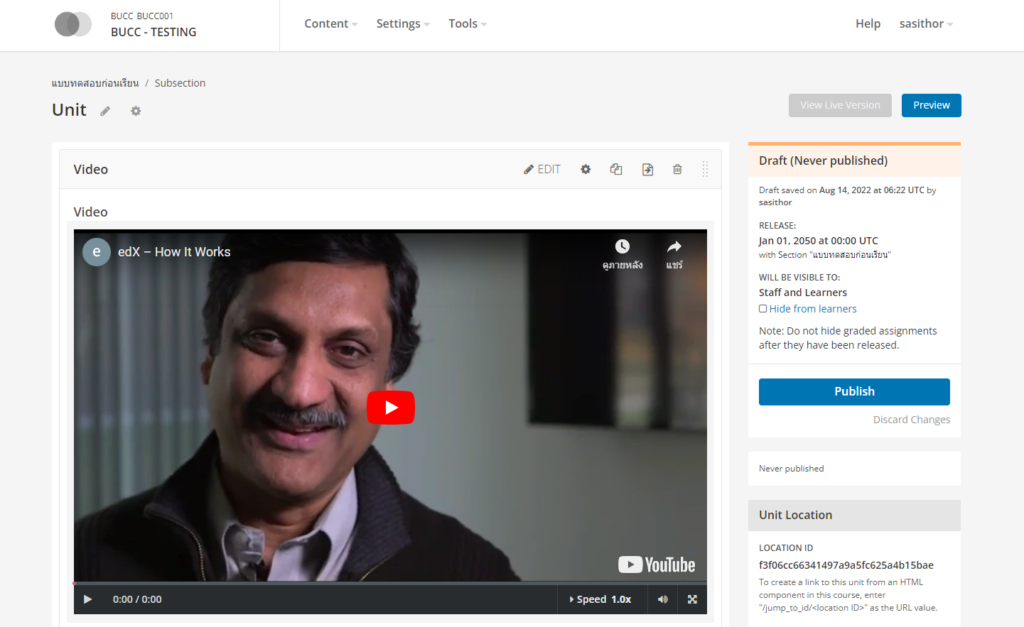Expand the Content menu
Image resolution: width=1024 pixels, height=627 pixels.
(x=331, y=24)
